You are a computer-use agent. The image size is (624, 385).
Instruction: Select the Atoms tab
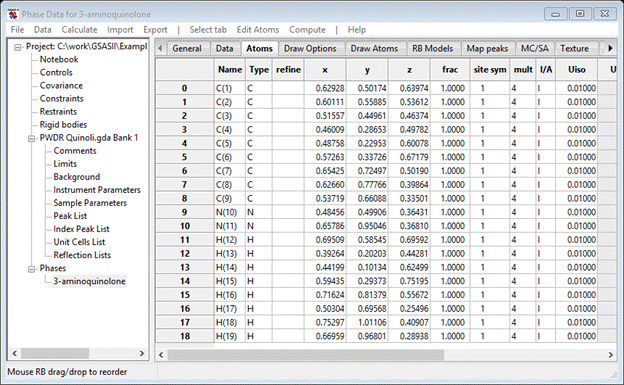coord(259,48)
